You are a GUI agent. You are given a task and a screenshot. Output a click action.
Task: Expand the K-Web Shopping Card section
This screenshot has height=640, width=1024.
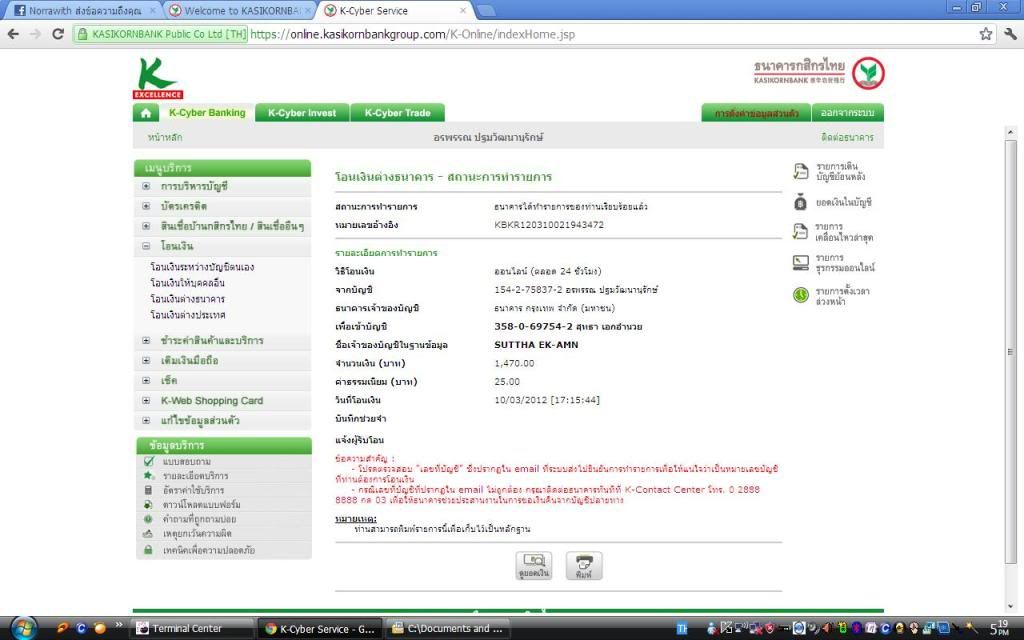coord(146,401)
